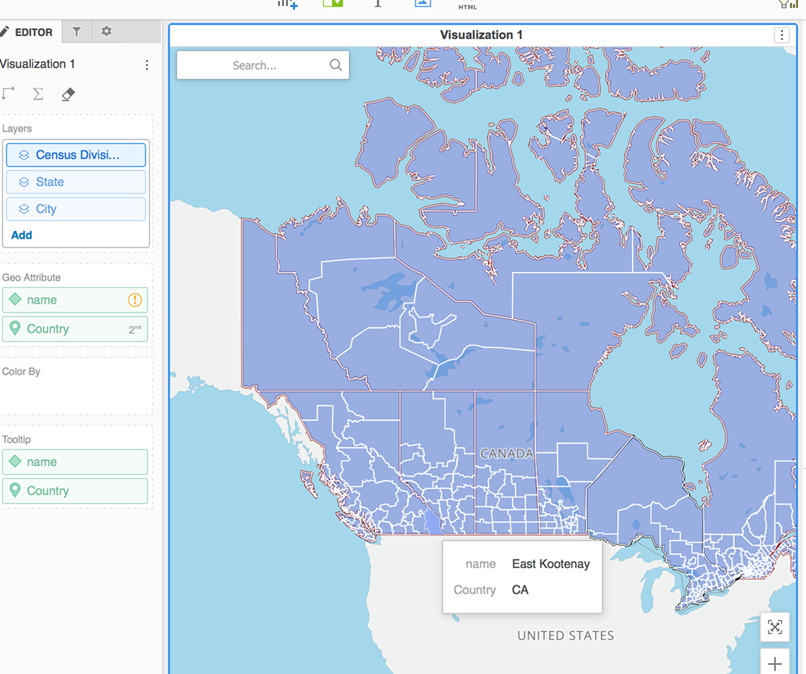
Task: Click the fit-to-extent map button
Action: point(775,627)
